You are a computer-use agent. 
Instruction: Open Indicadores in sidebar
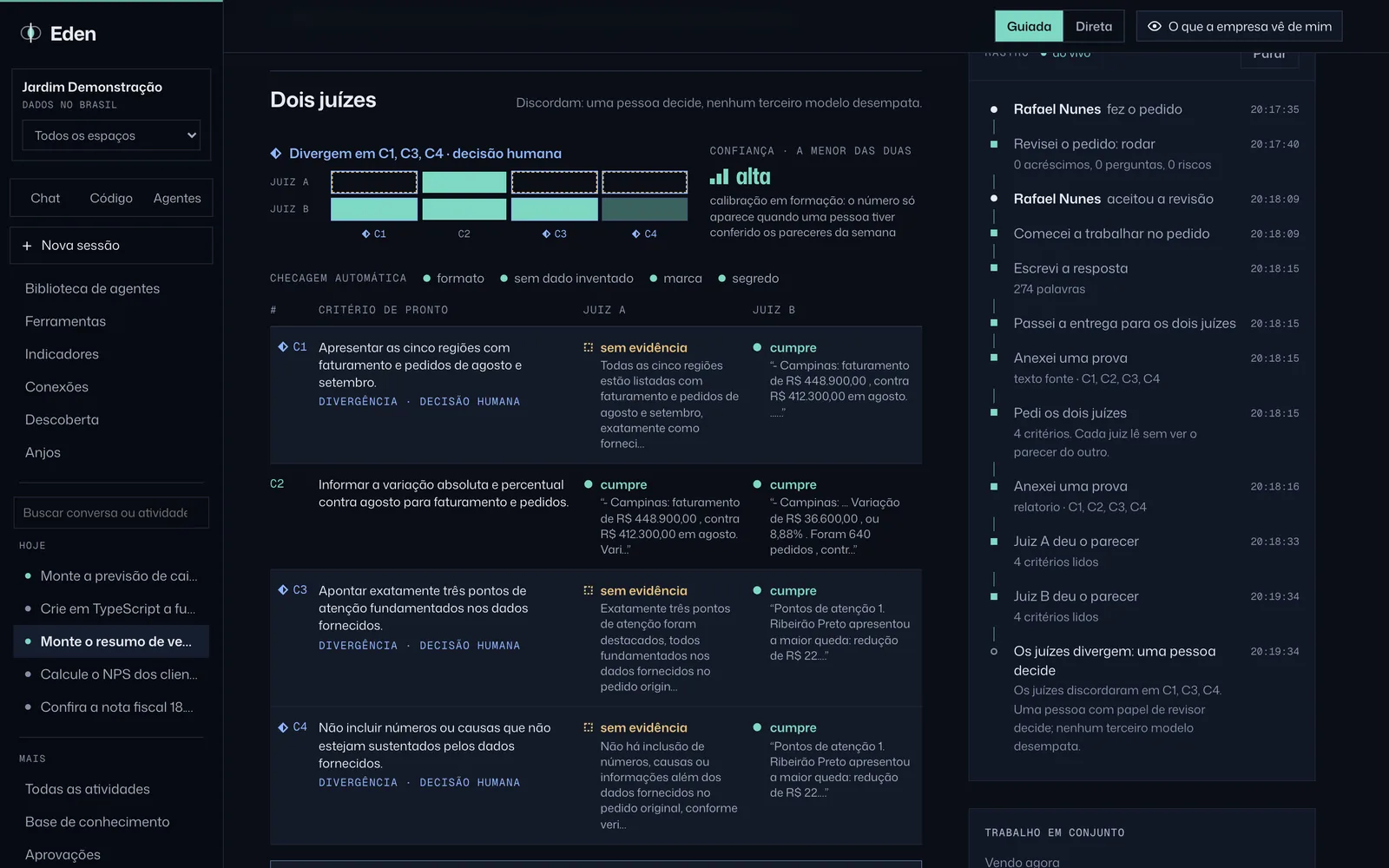62,354
